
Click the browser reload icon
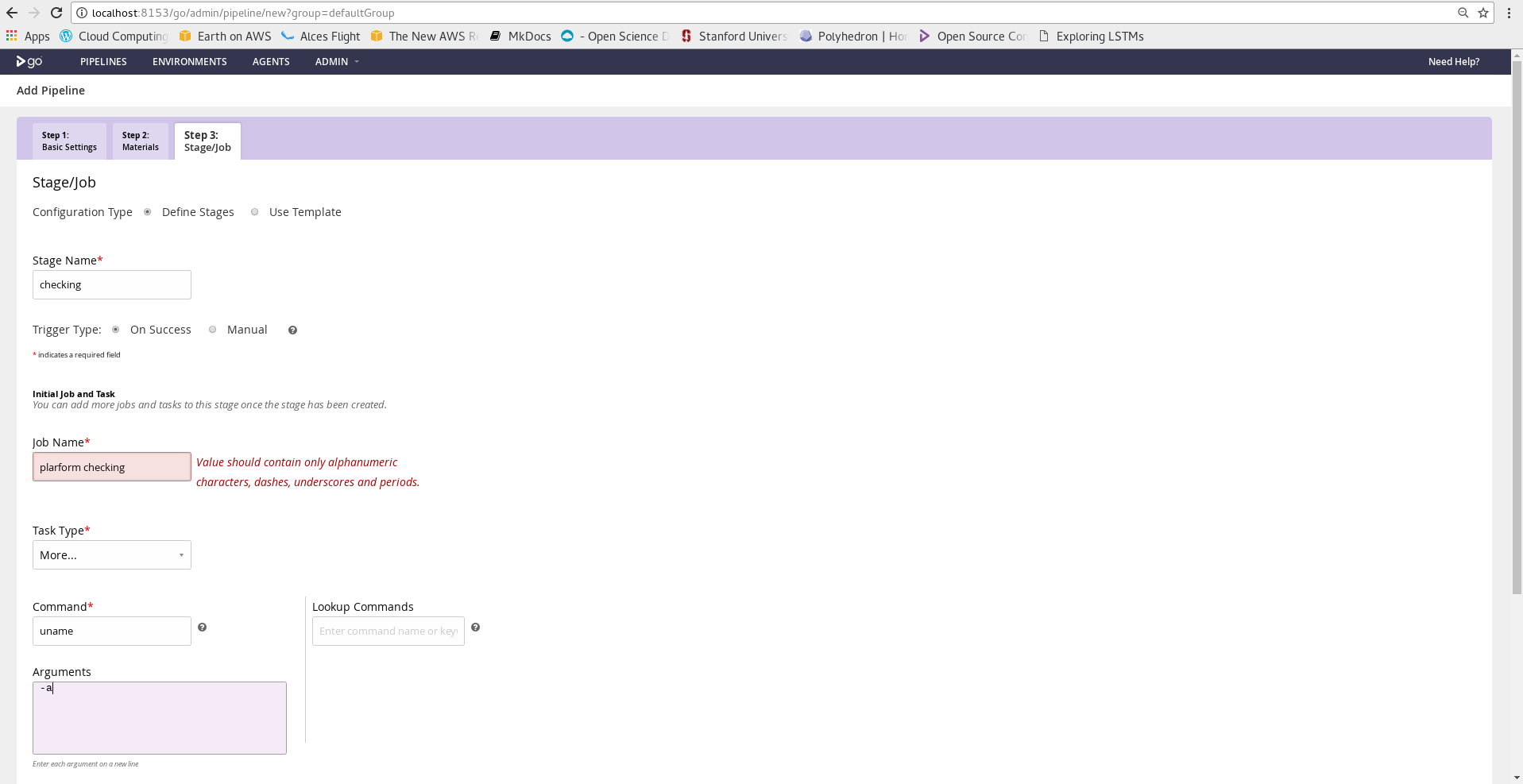(x=56, y=13)
